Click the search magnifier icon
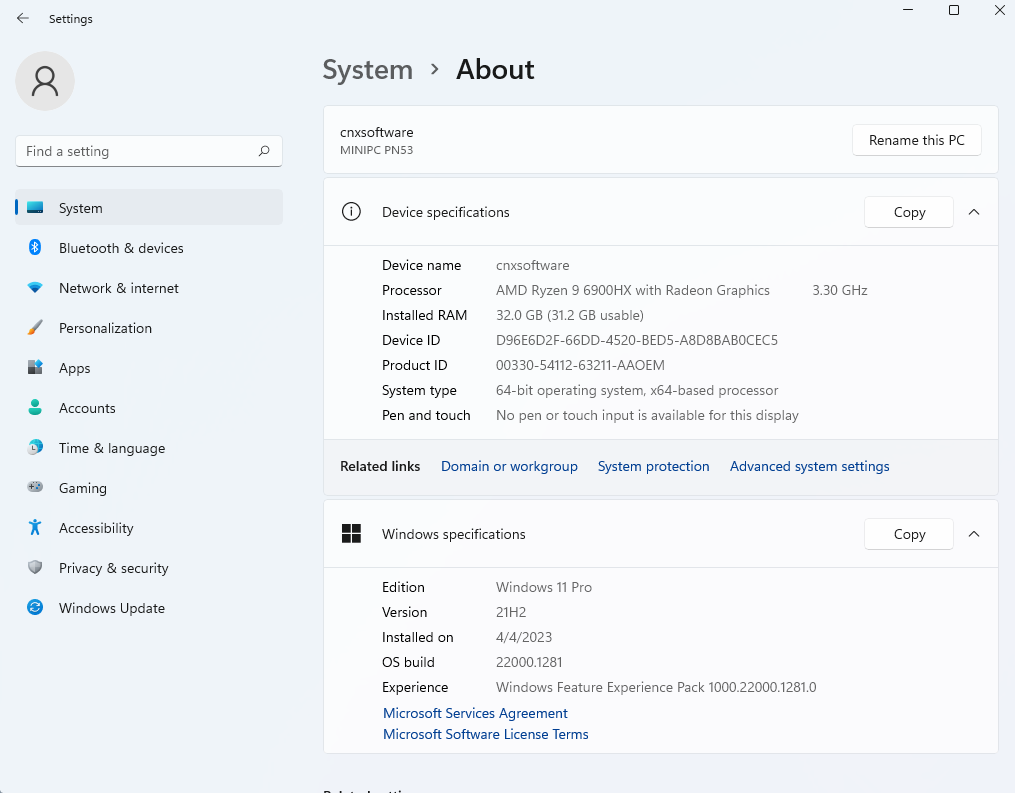1015x793 pixels. tap(263, 151)
